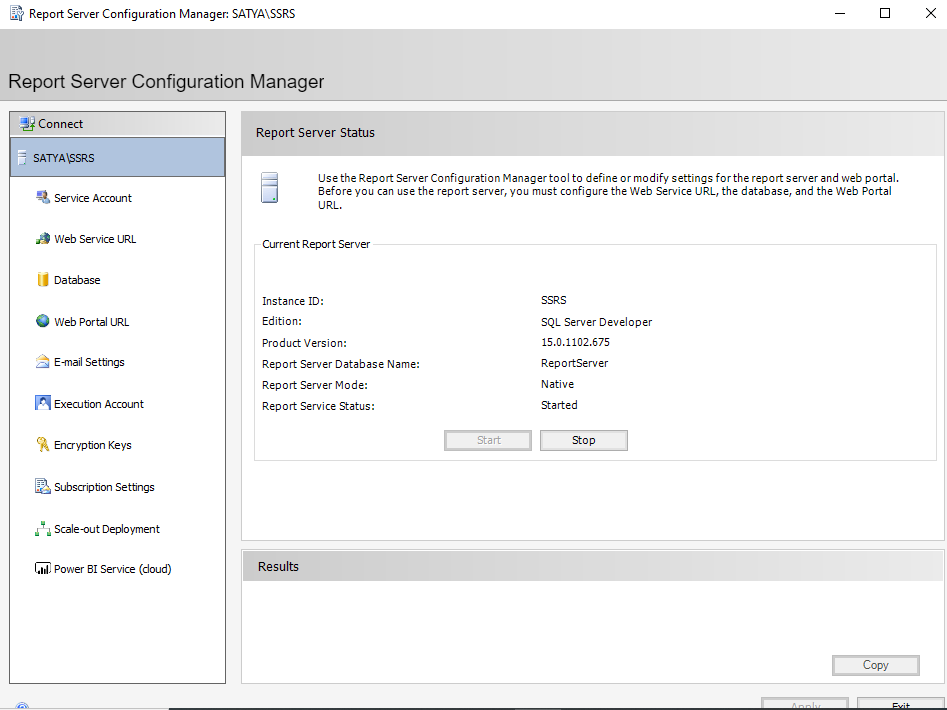Select the SATYA\SSRS server node

pos(64,158)
